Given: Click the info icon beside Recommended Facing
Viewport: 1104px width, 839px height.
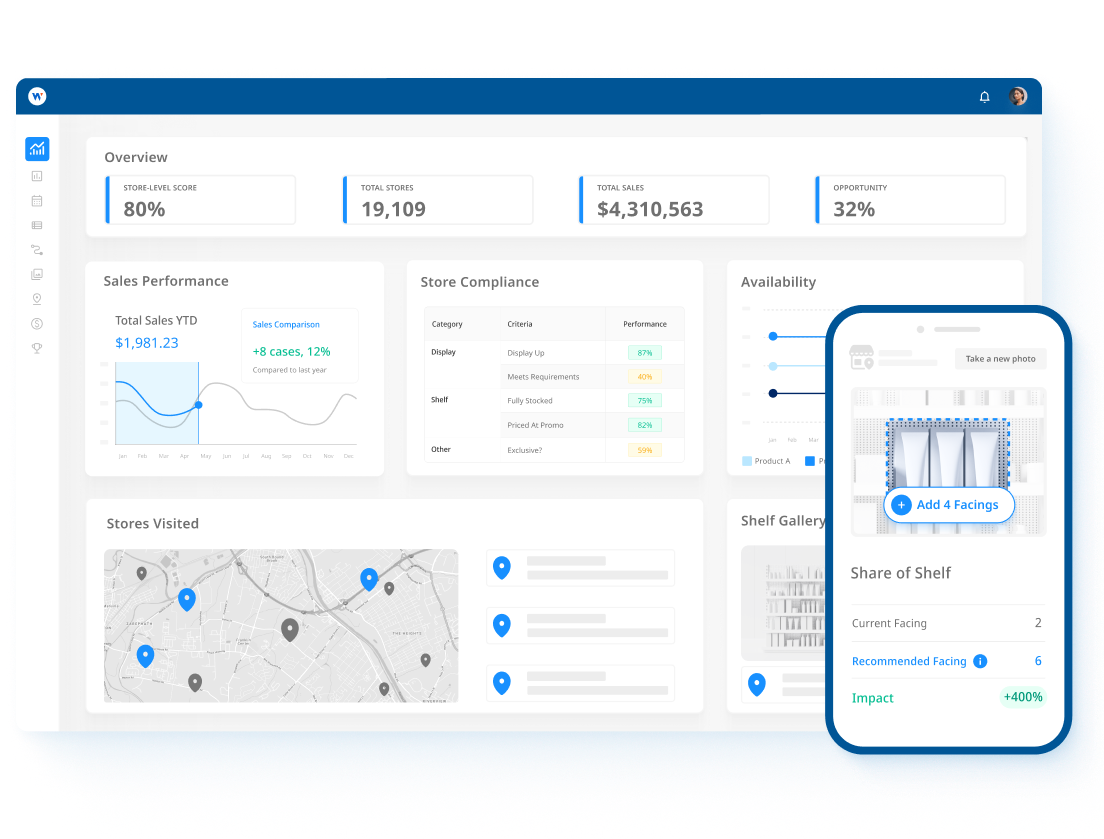Looking at the screenshot, I should click(980, 661).
